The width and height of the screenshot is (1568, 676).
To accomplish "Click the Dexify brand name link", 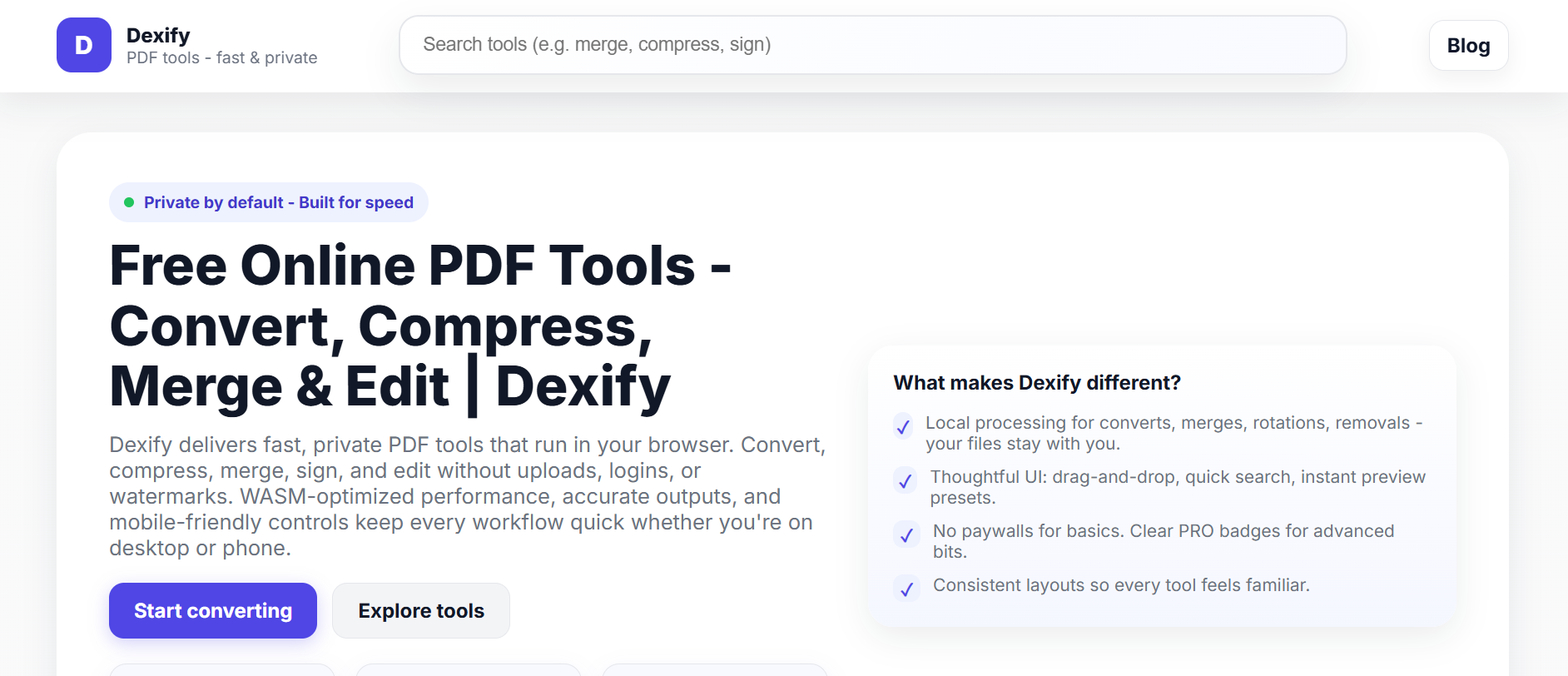I will (x=158, y=35).
